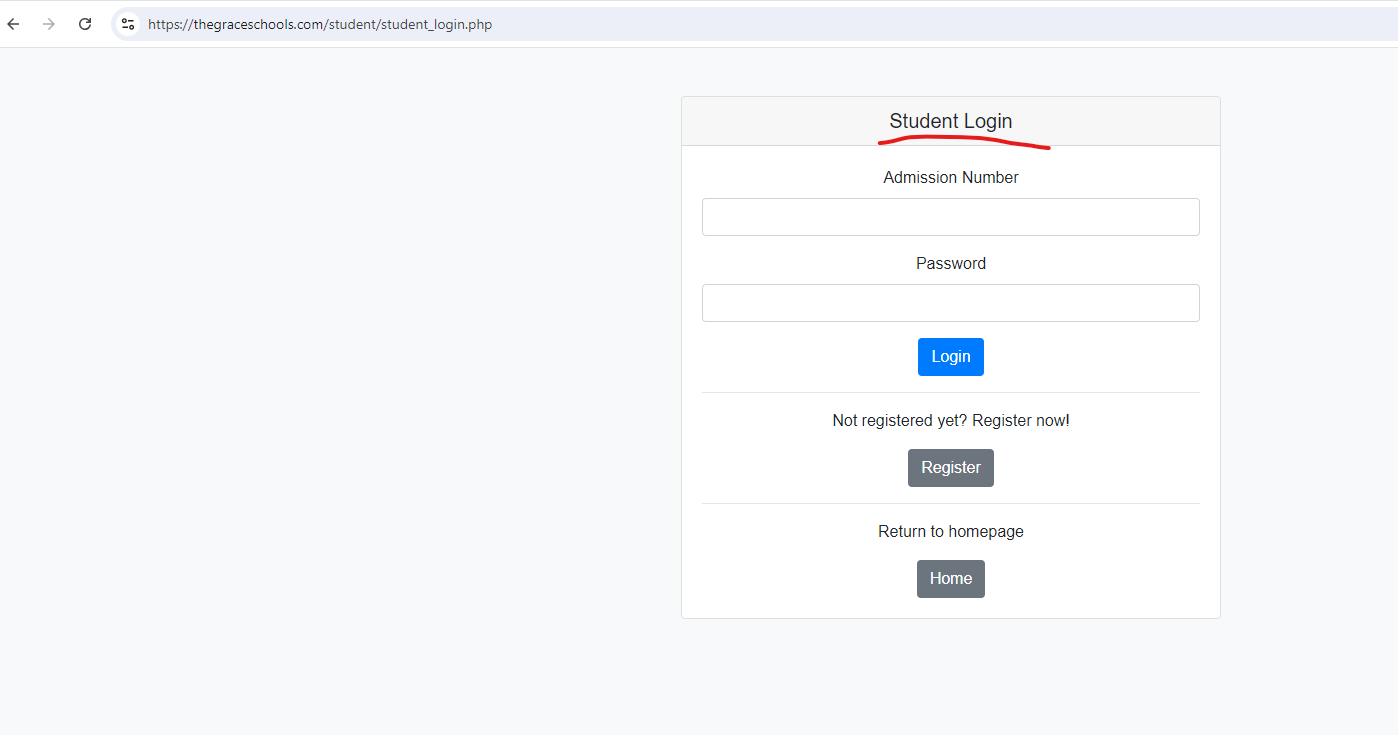1398x735 pixels.
Task: Click the "Return to homepage" text
Action: tap(950, 531)
